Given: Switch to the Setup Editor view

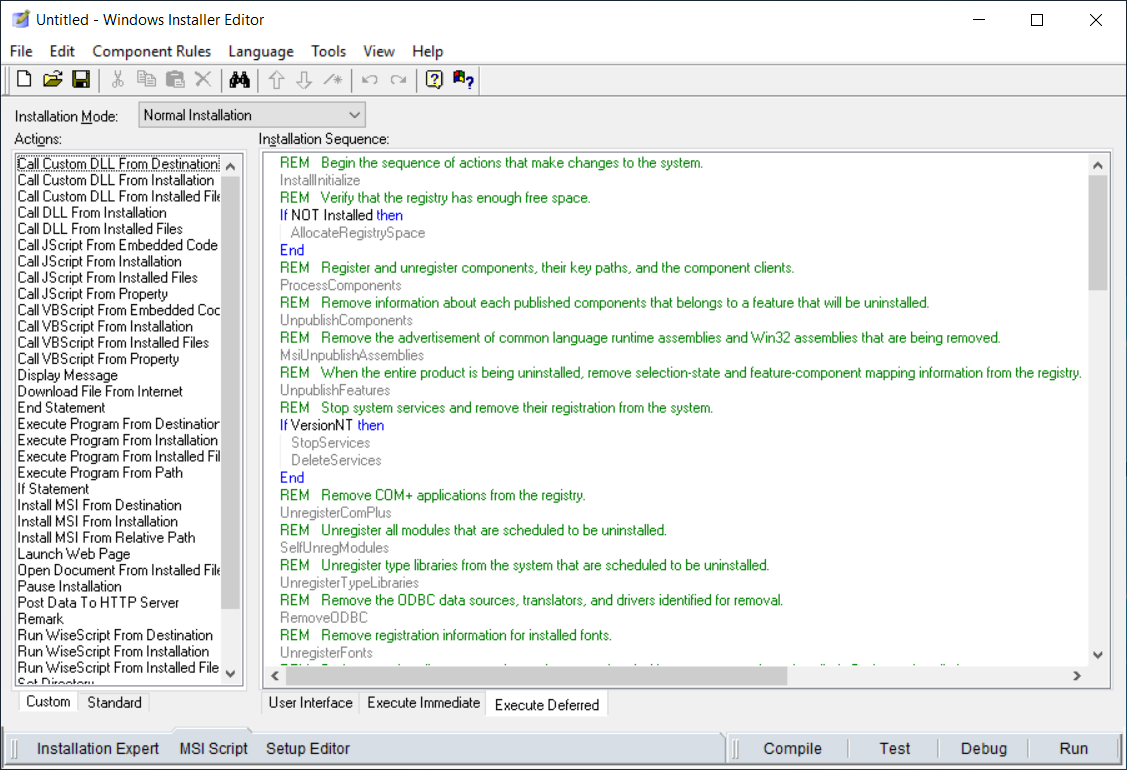Looking at the screenshot, I should 308,748.
